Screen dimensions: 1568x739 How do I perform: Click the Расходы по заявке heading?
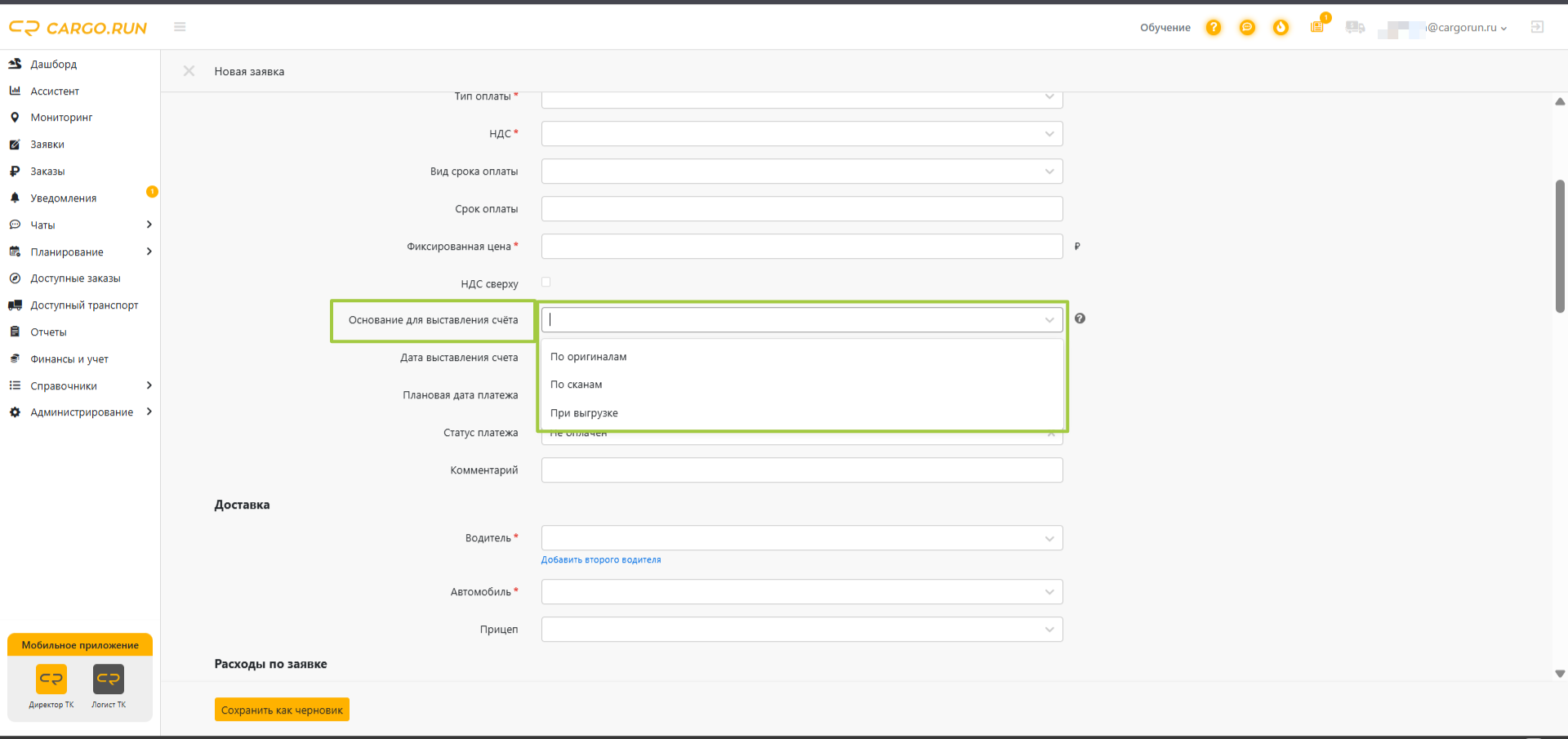[270, 664]
